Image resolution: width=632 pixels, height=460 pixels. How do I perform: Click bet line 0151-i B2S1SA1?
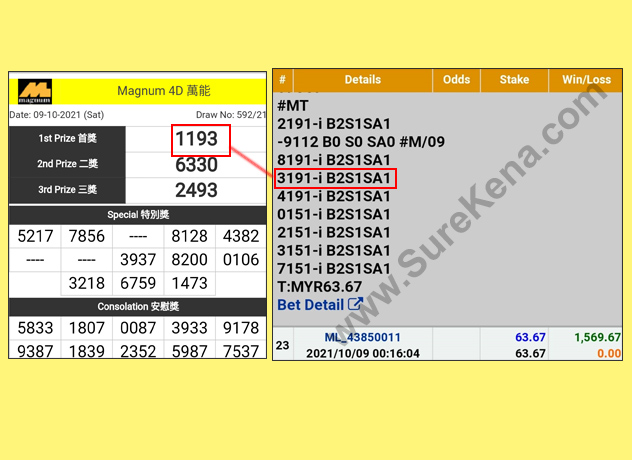[x=334, y=214]
